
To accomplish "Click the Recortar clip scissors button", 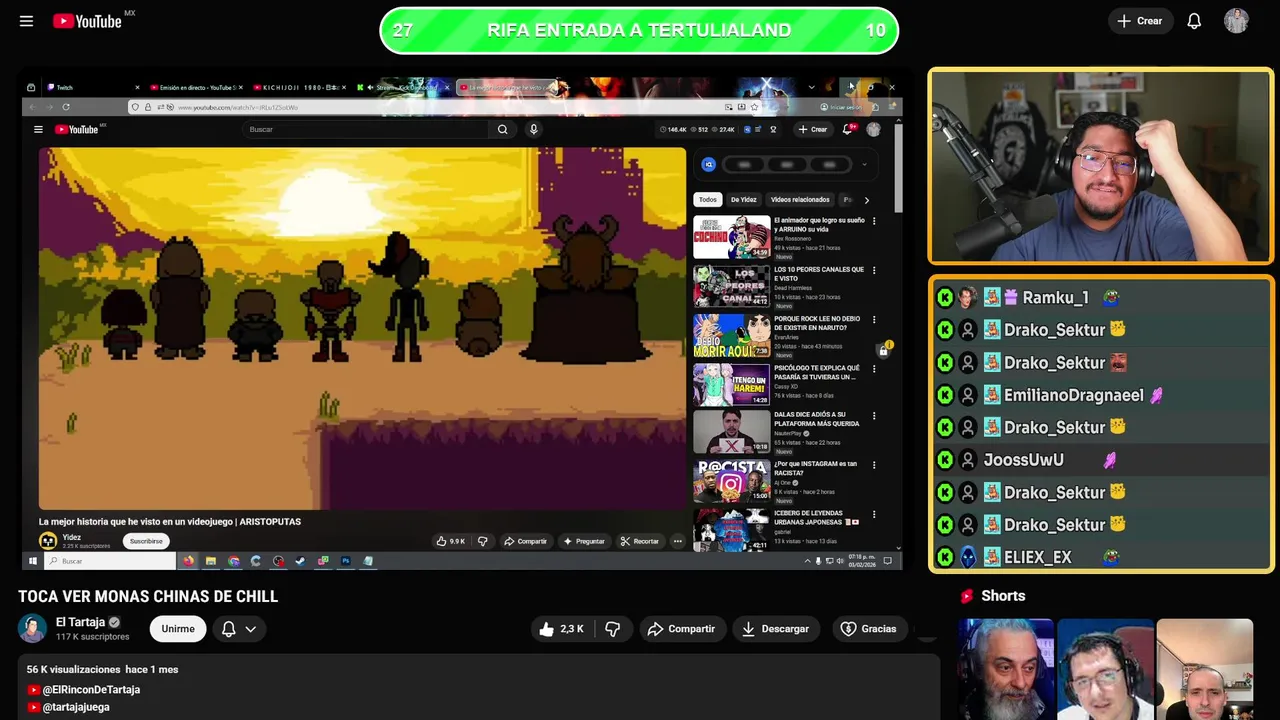I will [x=640, y=541].
